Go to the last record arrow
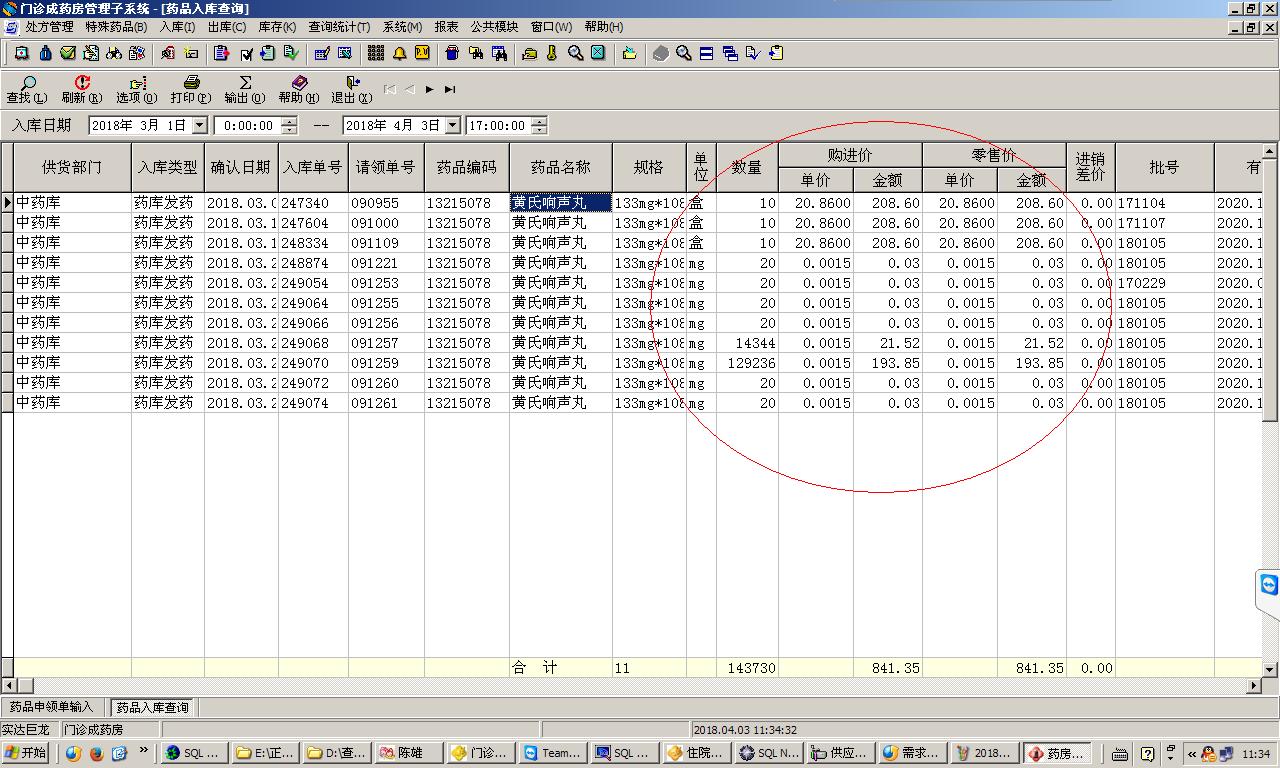This screenshot has height=768, width=1280. tap(450, 89)
